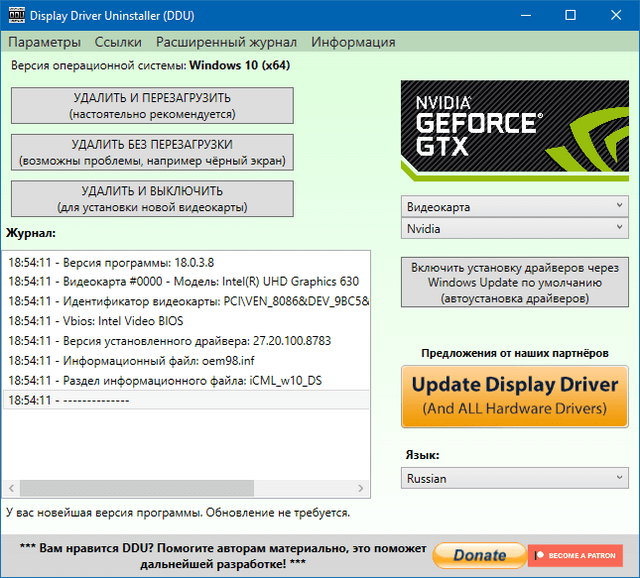Expand the Nvidia vendor dropdown
640x578 pixels.
pos(514,229)
